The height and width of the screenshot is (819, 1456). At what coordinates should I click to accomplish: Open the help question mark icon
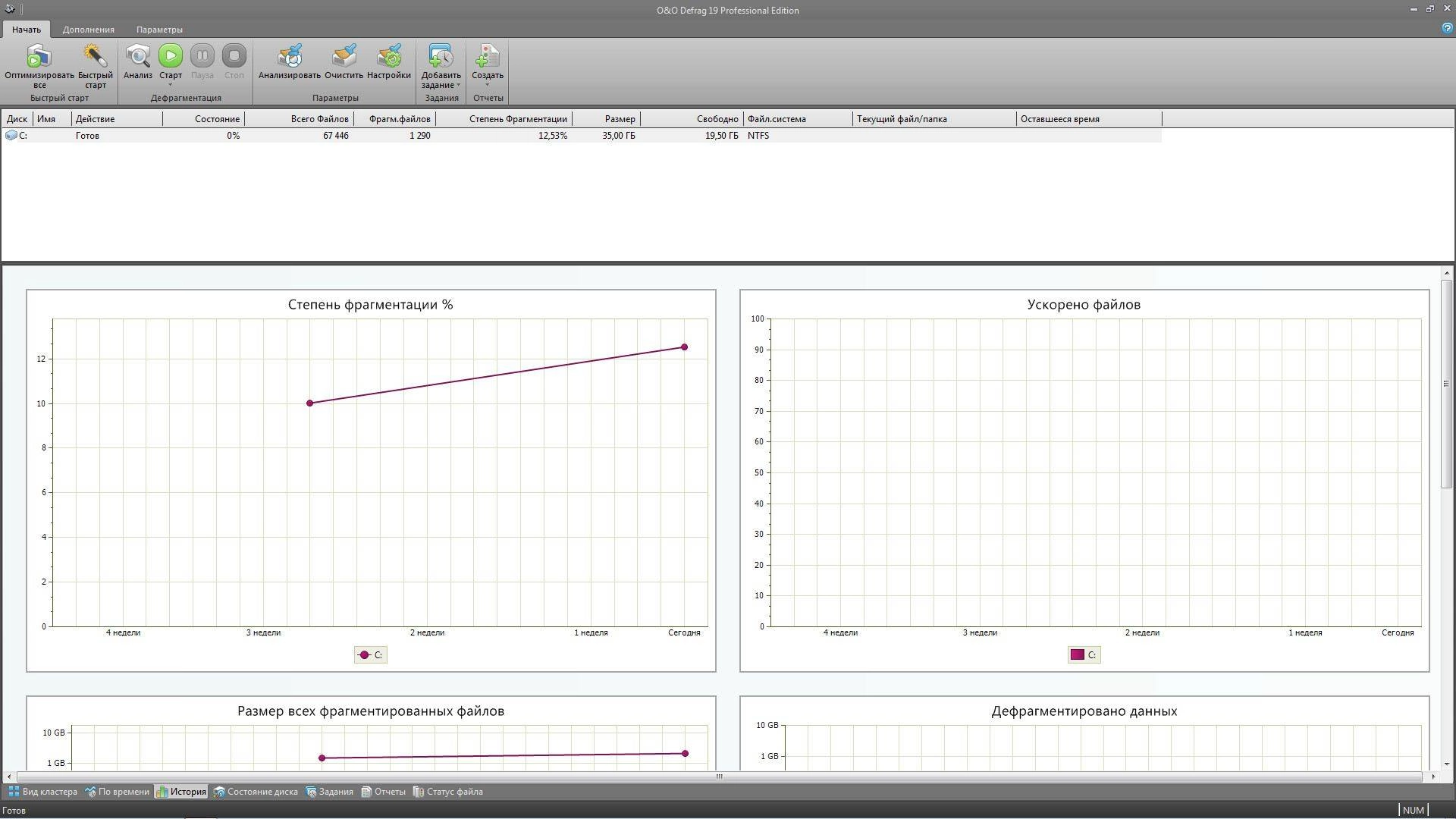1447,28
